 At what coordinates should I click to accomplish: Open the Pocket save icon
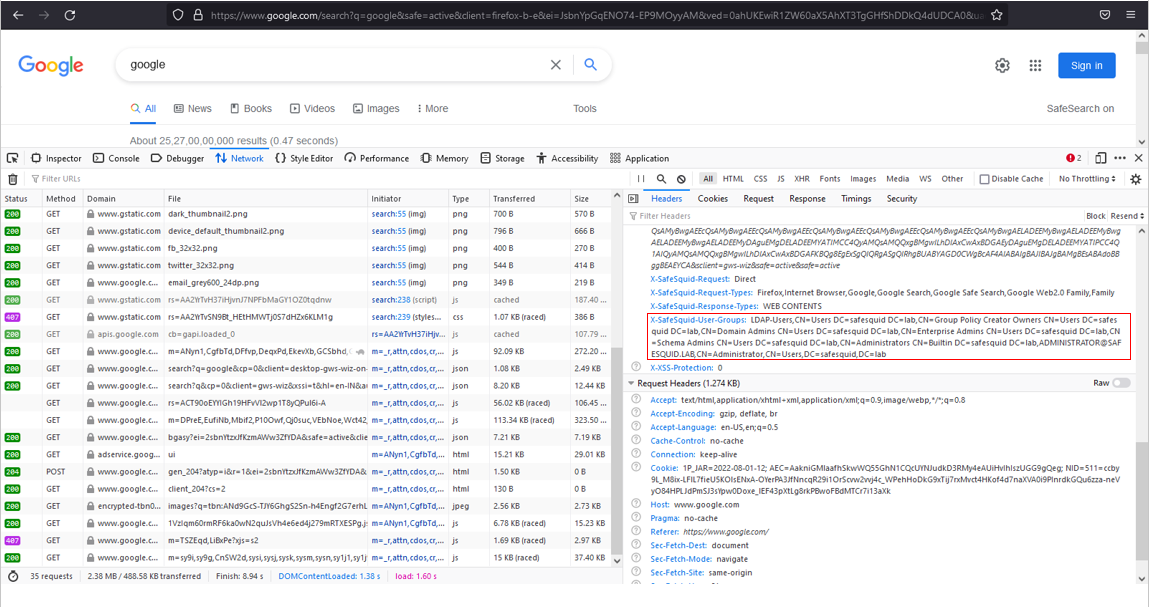tap(1105, 15)
